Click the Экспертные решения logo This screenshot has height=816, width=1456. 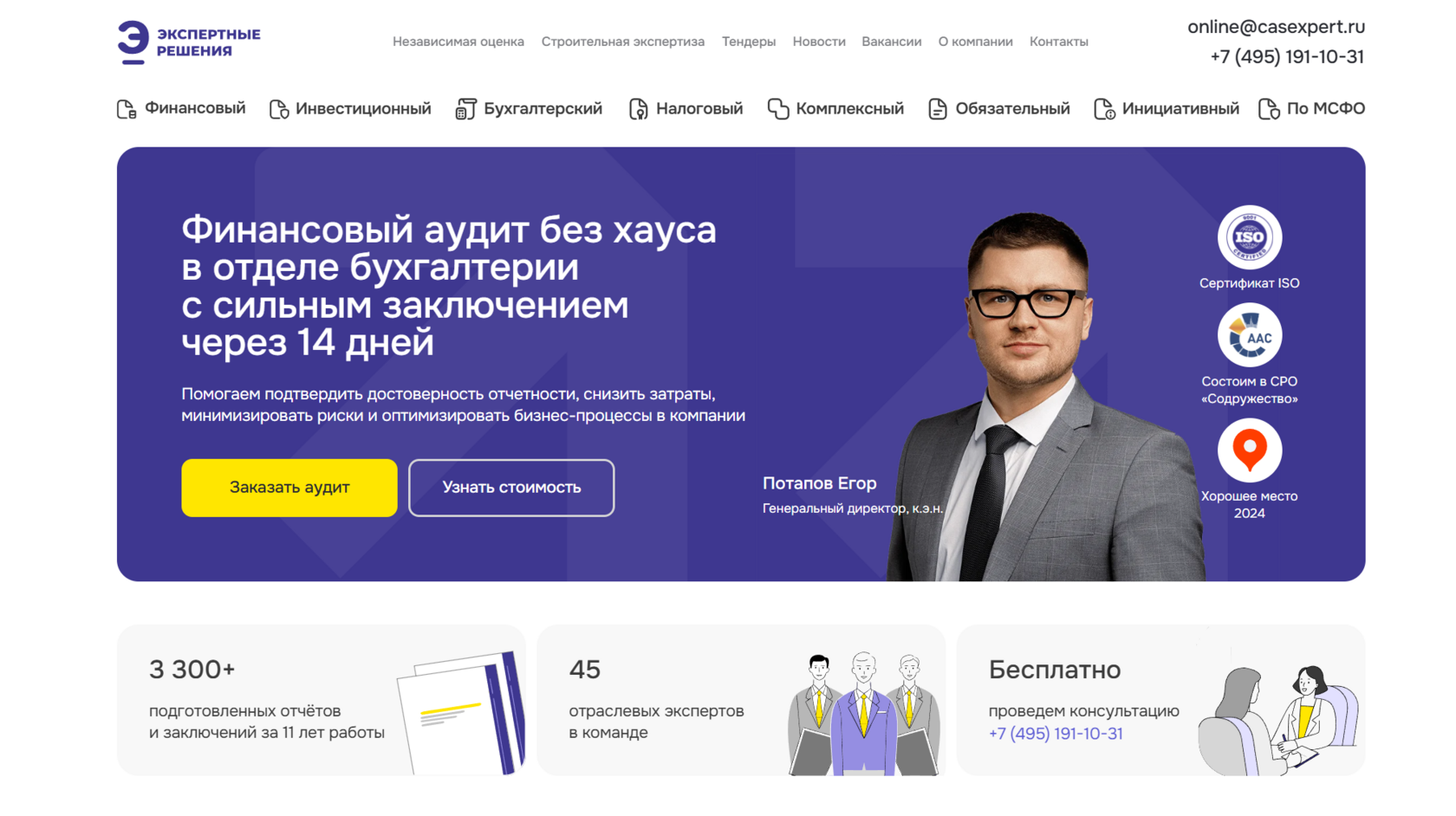click(x=189, y=42)
